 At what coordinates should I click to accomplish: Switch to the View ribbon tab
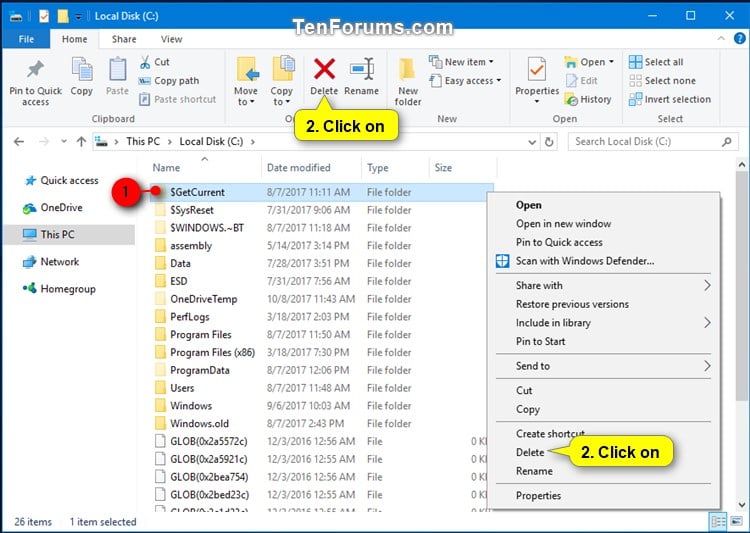click(171, 39)
